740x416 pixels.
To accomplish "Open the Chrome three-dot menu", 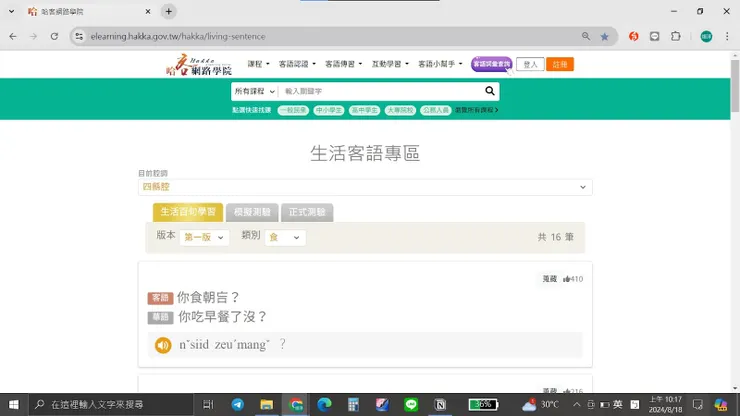I will point(727,36).
